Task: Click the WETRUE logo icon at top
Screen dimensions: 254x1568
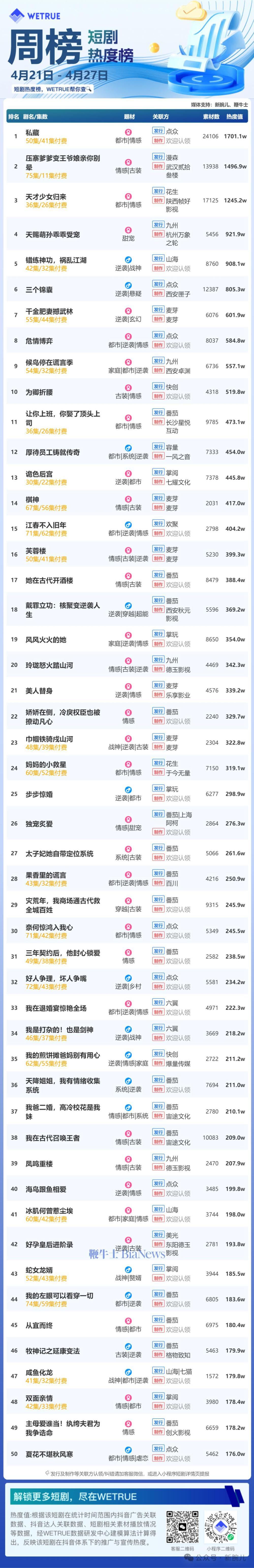Action: click(17, 16)
